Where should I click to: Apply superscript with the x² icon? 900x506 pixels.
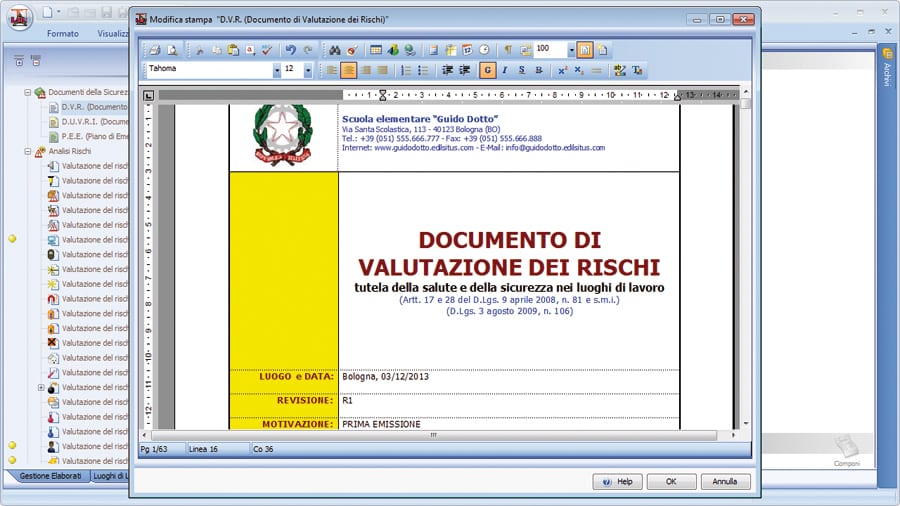pyautogui.click(x=562, y=71)
